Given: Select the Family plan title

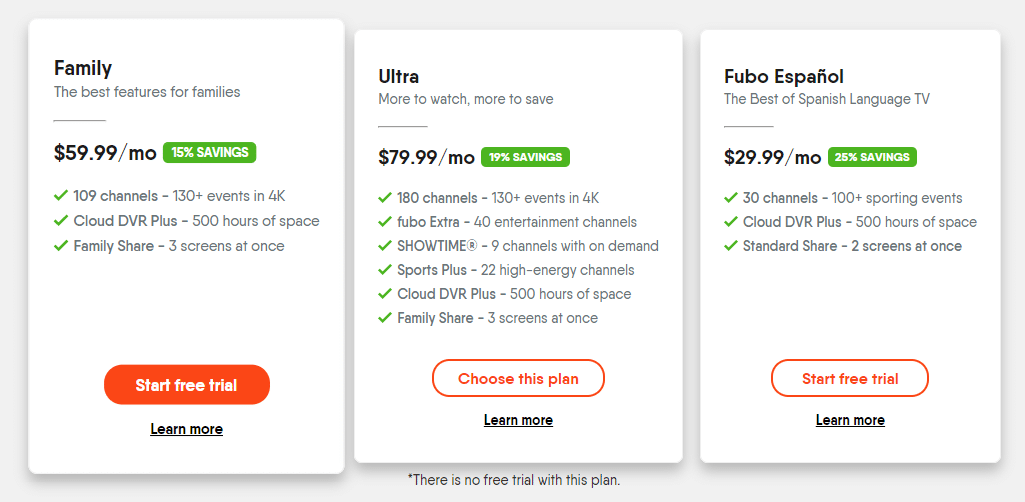Looking at the screenshot, I should click(x=83, y=68).
